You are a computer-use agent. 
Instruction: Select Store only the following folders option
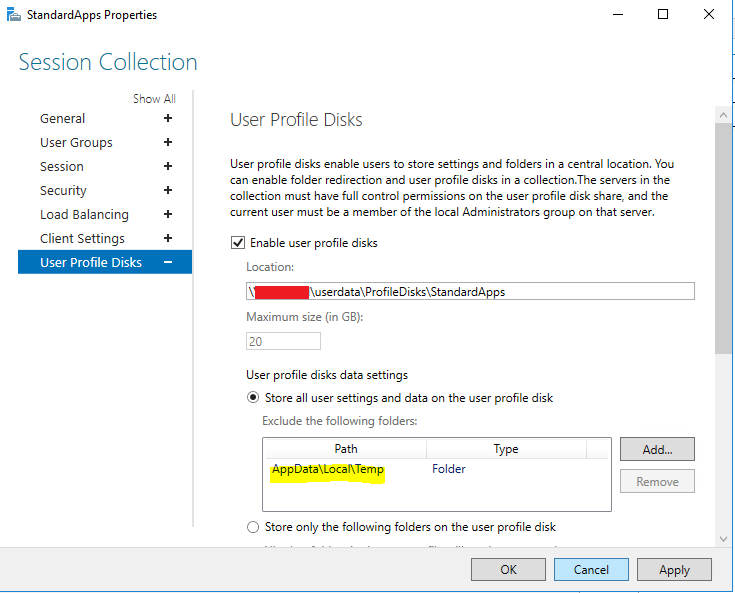coord(253,527)
